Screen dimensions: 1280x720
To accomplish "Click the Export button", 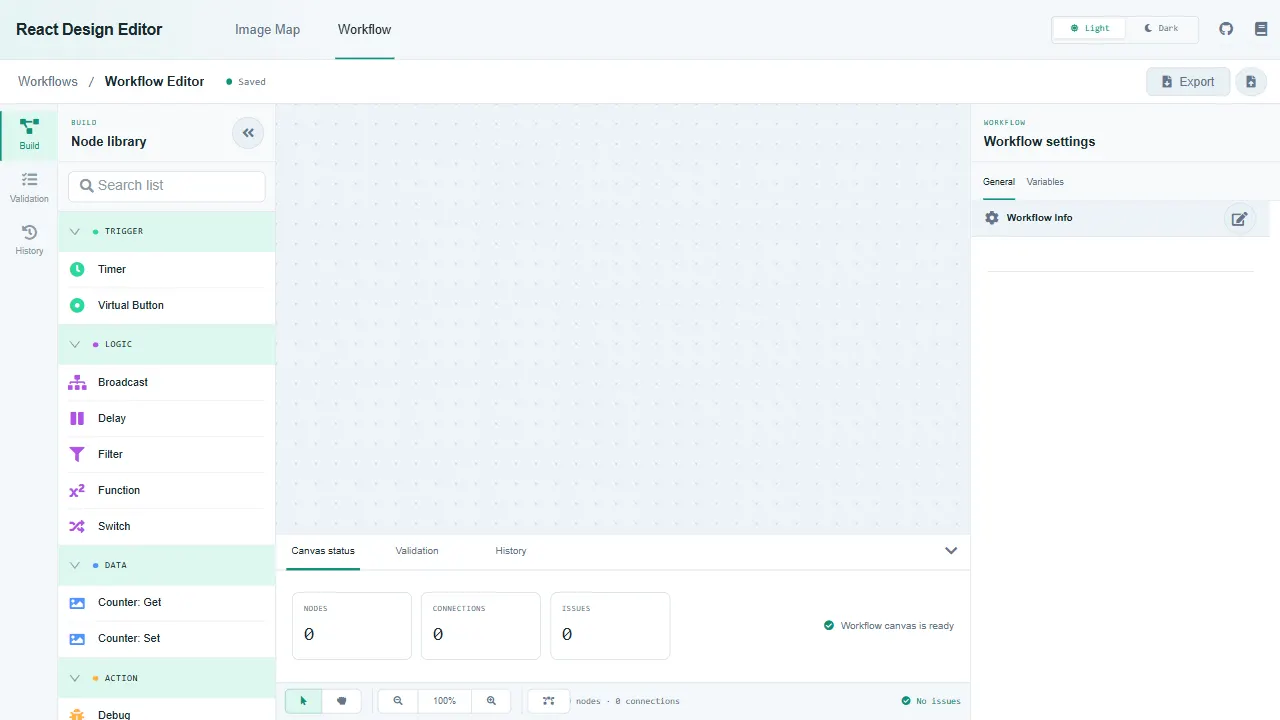I will tap(1188, 82).
